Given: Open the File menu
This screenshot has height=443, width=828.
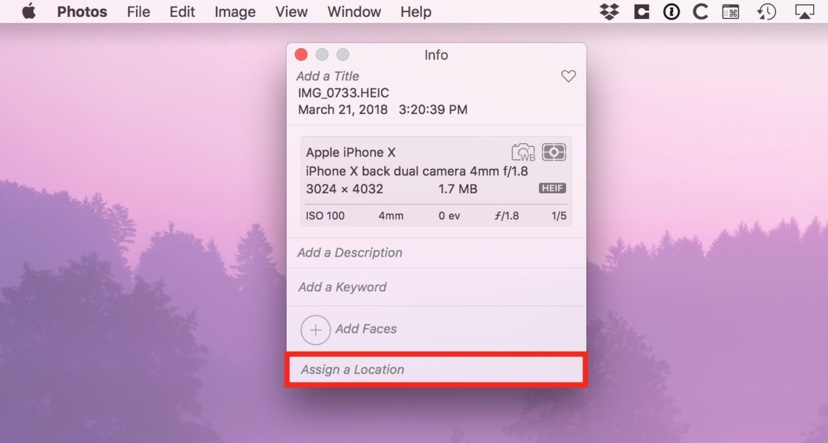Looking at the screenshot, I should click(138, 12).
